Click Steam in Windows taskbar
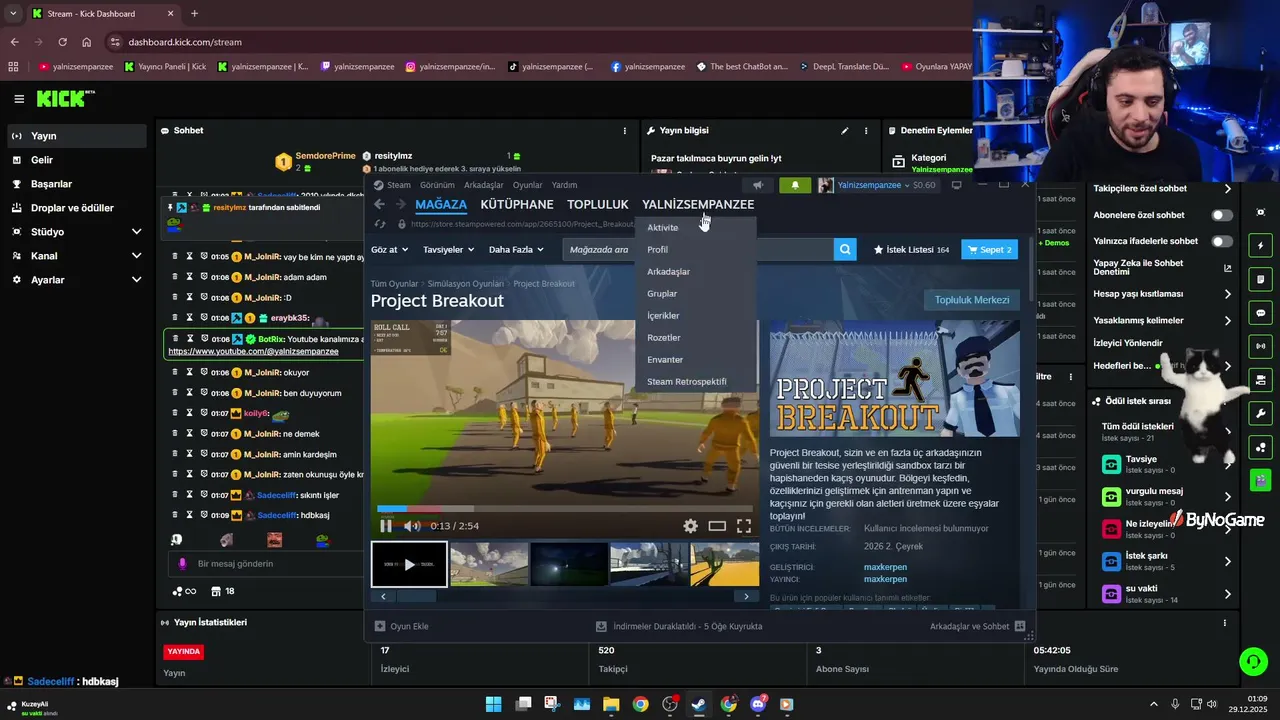1280x720 pixels. pyautogui.click(x=698, y=704)
